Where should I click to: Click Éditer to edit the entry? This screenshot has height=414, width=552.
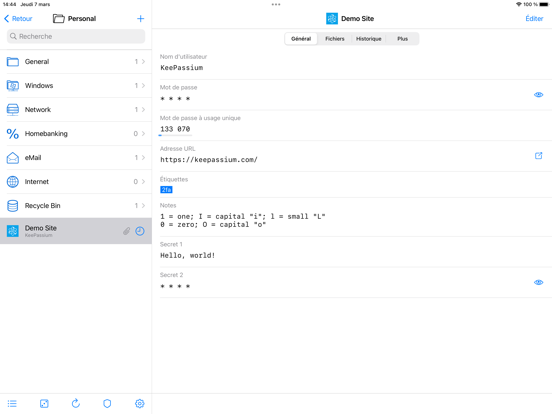pos(534,19)
